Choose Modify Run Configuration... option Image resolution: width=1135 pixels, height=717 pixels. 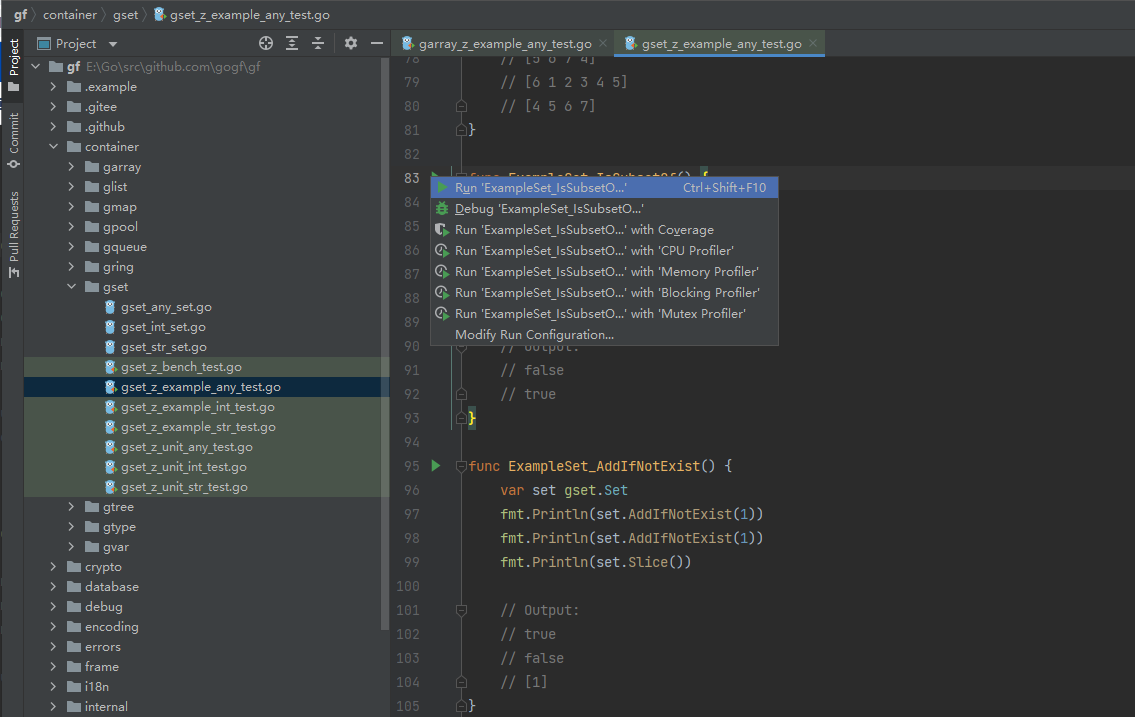click(x=534, y=335)
